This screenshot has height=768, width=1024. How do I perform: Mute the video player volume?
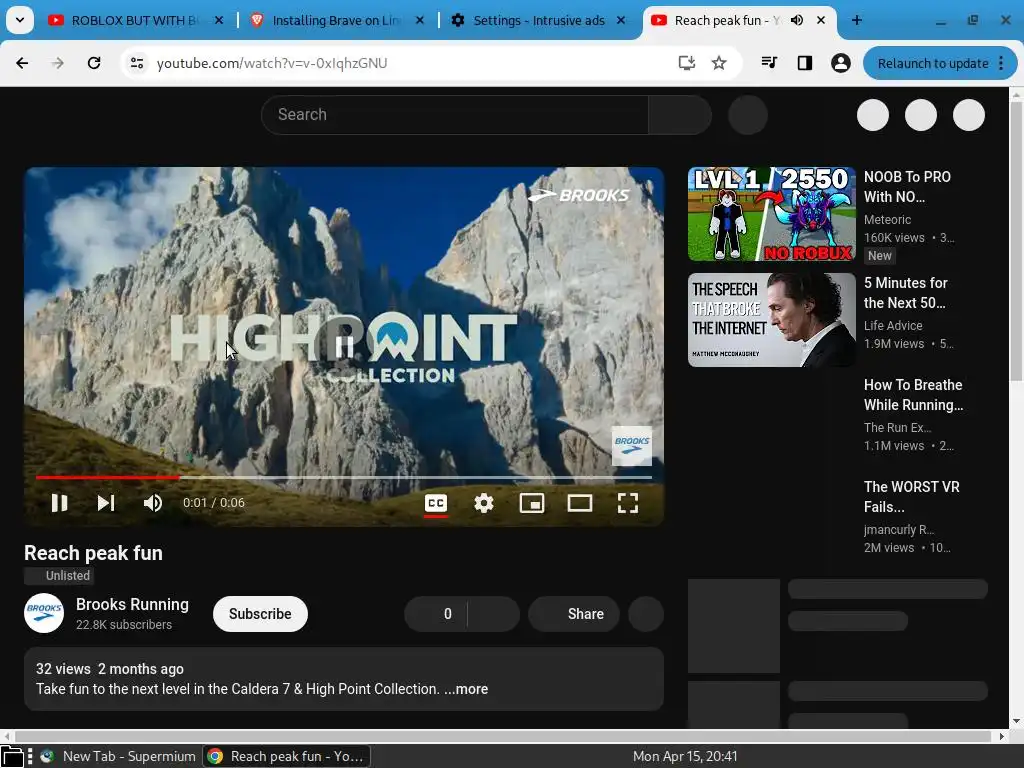153,503
